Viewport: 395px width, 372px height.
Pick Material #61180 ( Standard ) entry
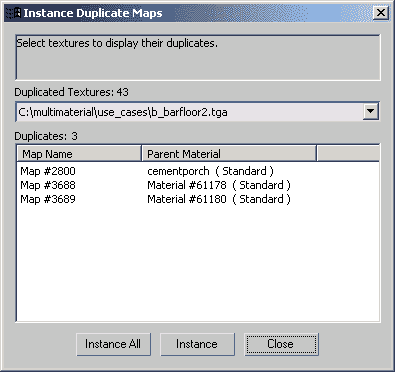[219, 199]
